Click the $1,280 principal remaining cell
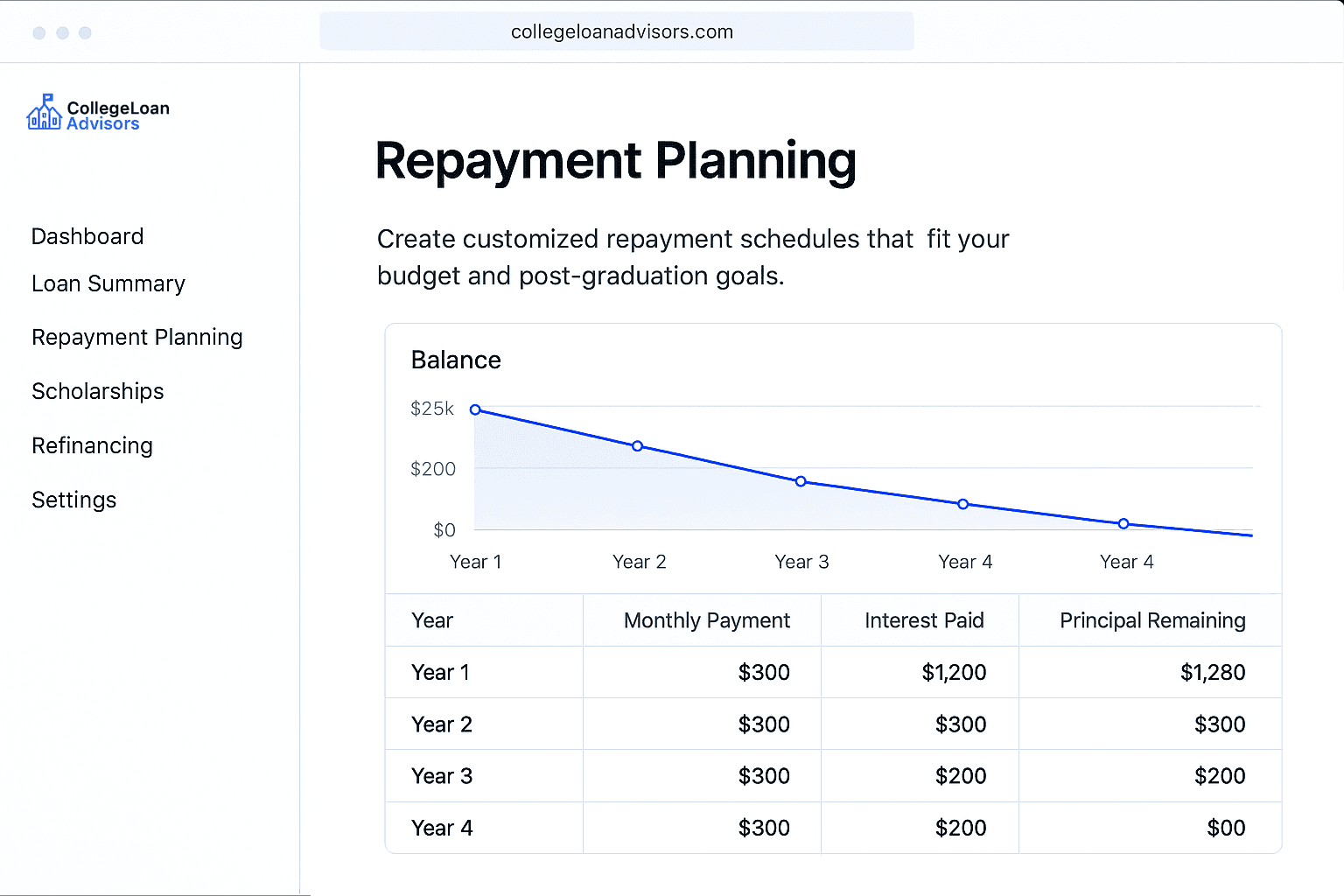This screenshot has width=1344, height=896. tap(1213, 672)
